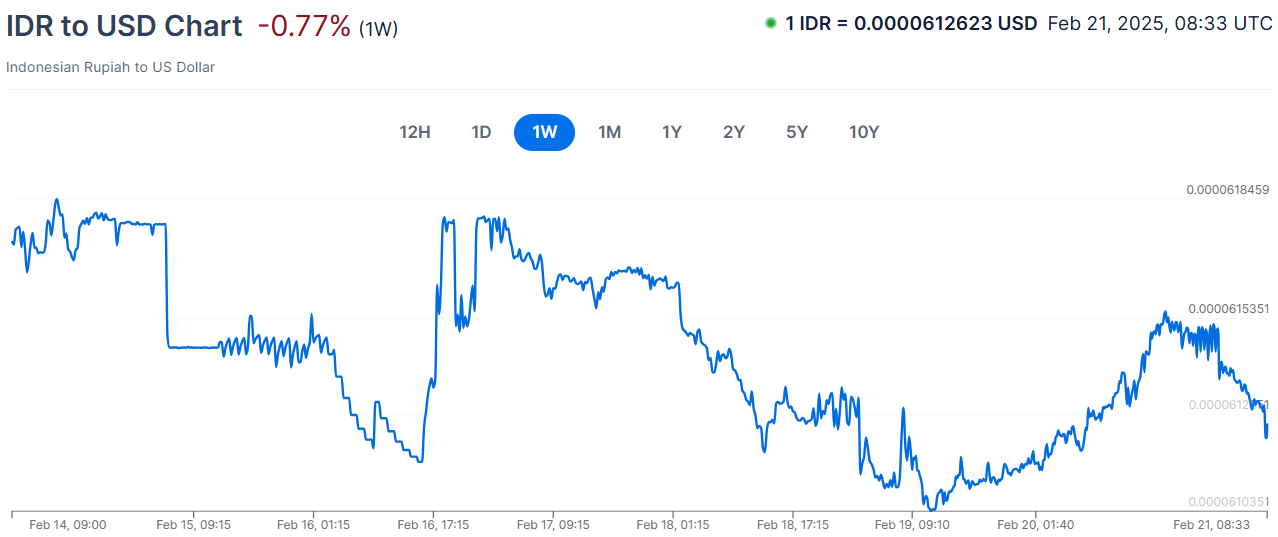Switch chart to 1D range

[x=481, y=132]
